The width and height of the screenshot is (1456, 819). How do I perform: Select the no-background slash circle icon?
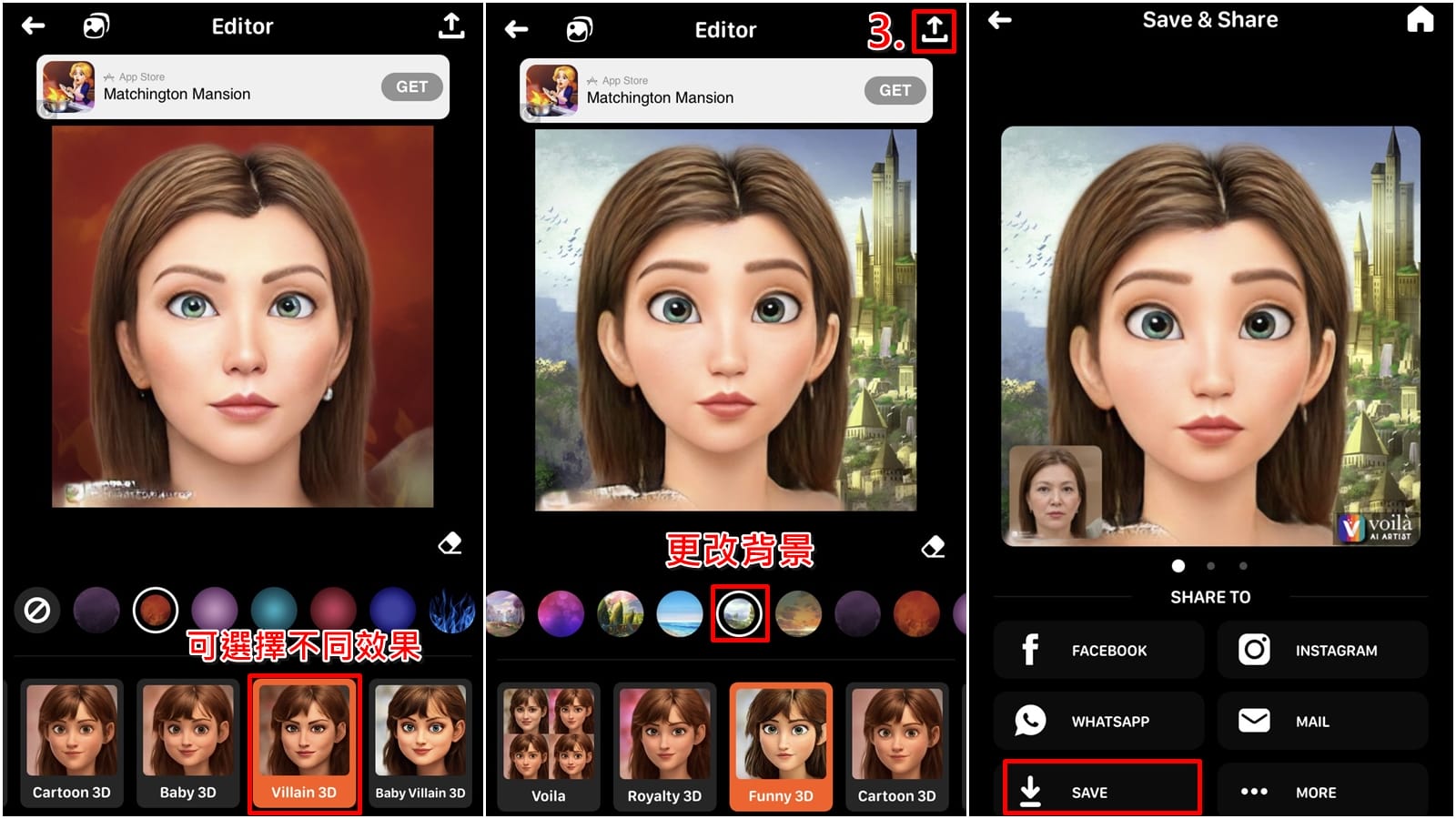point(37,610)
